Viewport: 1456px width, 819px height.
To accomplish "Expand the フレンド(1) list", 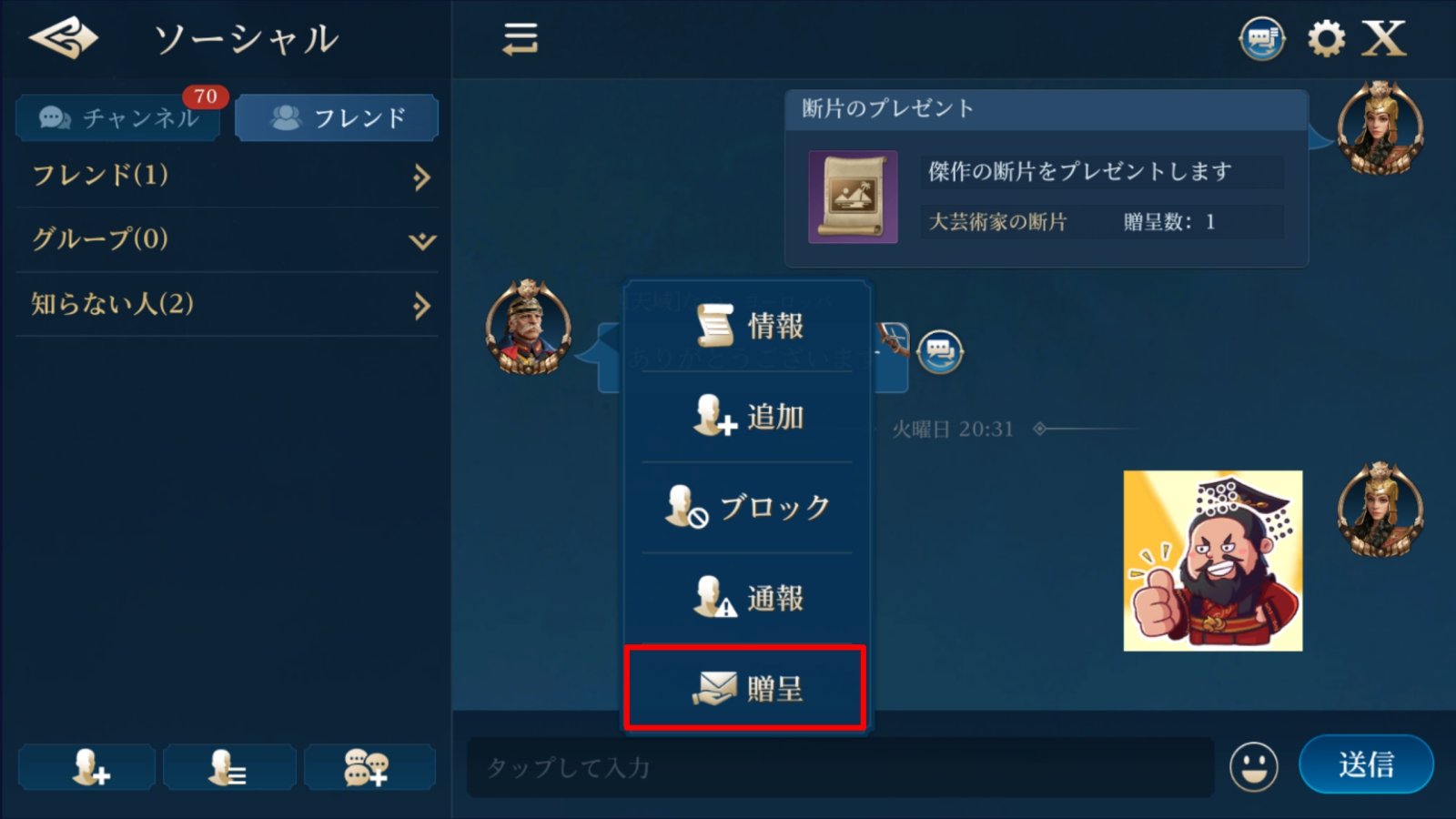I will 227,176.
